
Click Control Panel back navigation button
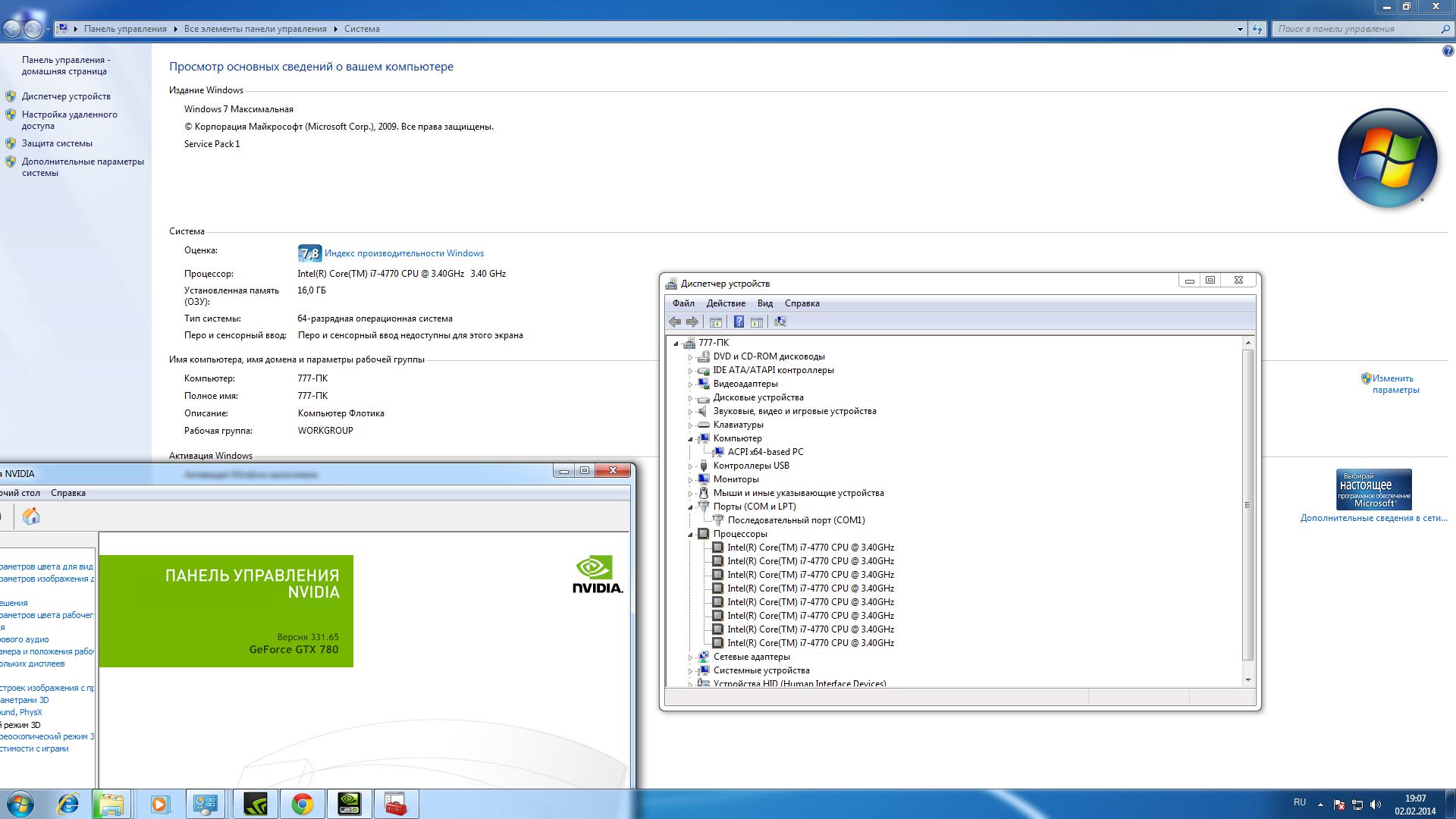12,29
